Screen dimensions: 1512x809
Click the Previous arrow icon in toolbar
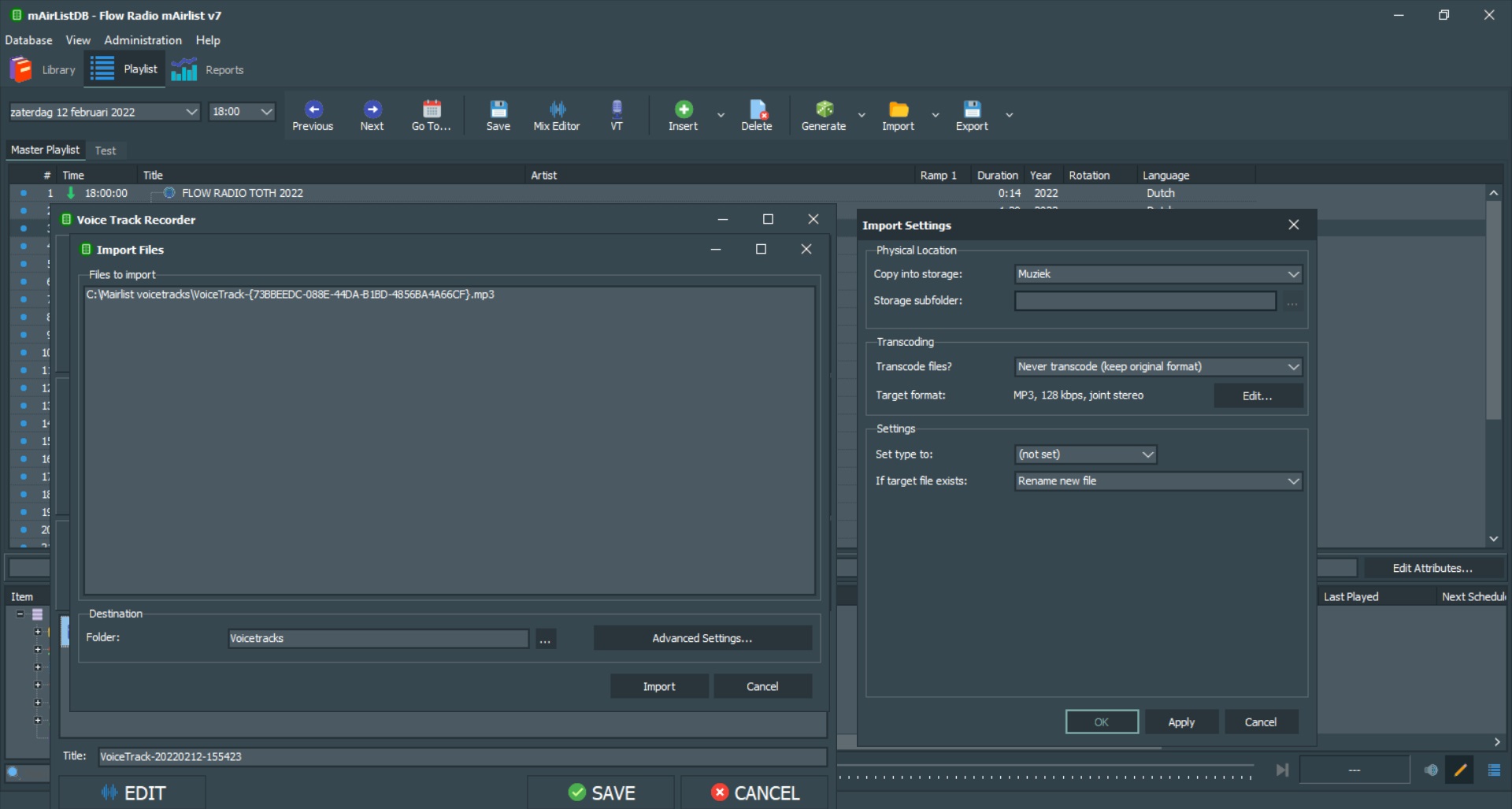pos(313,109)
